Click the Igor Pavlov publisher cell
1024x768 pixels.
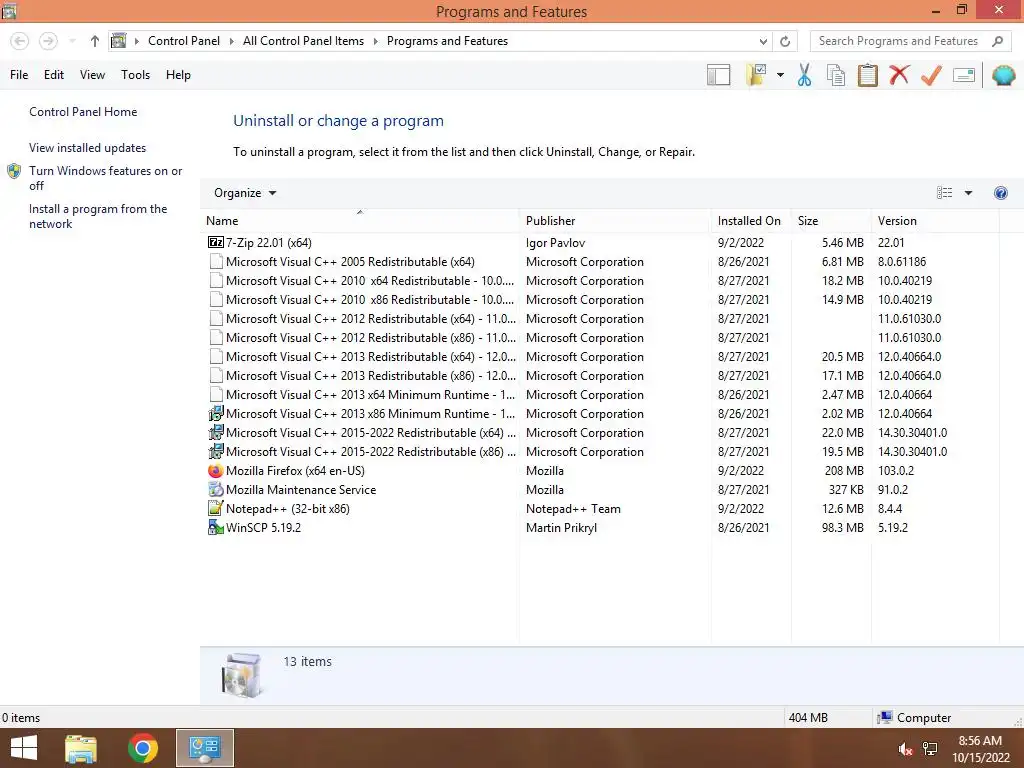point(555,243)
